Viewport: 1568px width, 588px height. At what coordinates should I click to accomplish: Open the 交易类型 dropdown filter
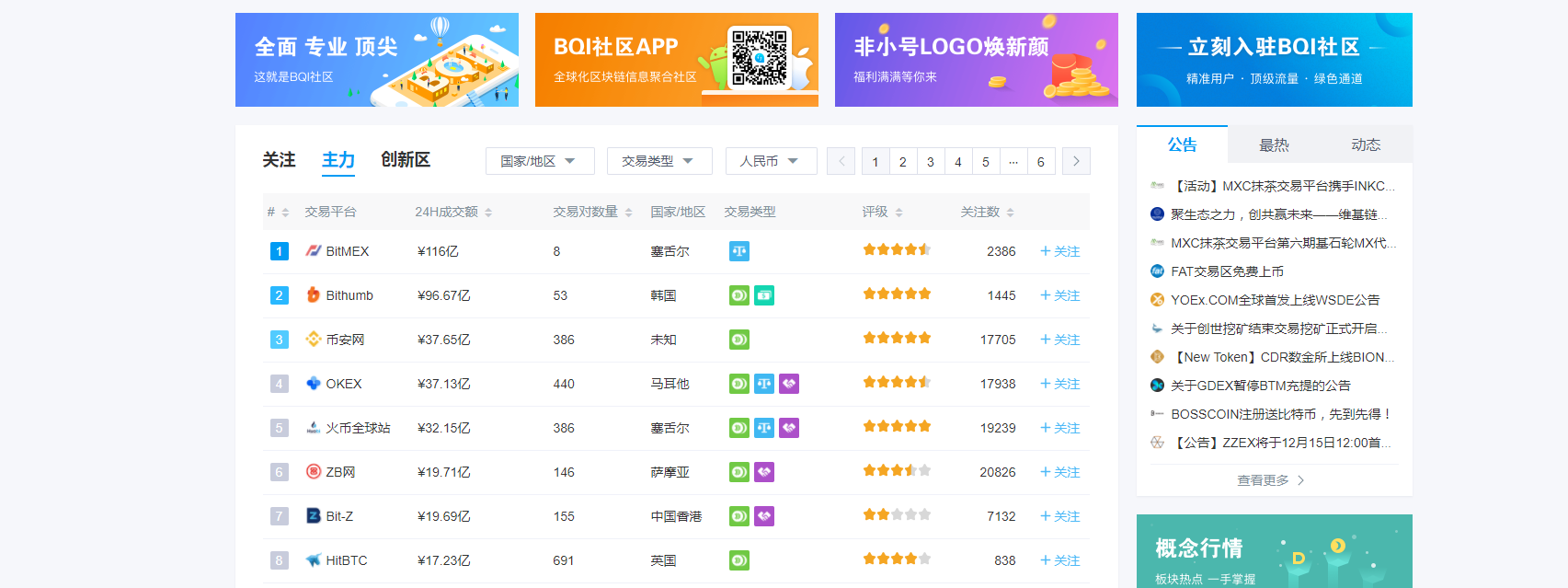point(659,161)
